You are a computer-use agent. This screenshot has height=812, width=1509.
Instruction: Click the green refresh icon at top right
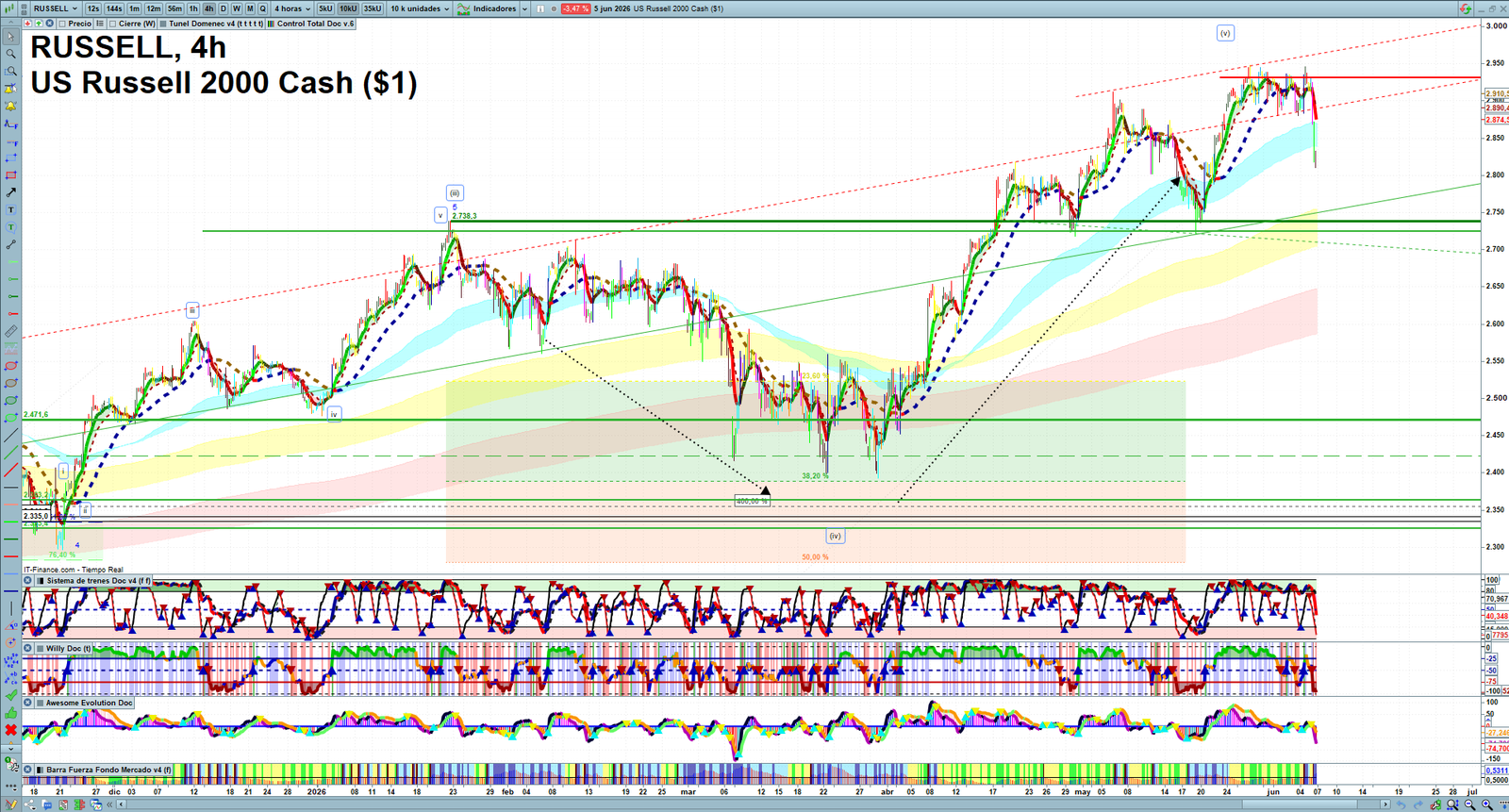(x=1465, y=8)
